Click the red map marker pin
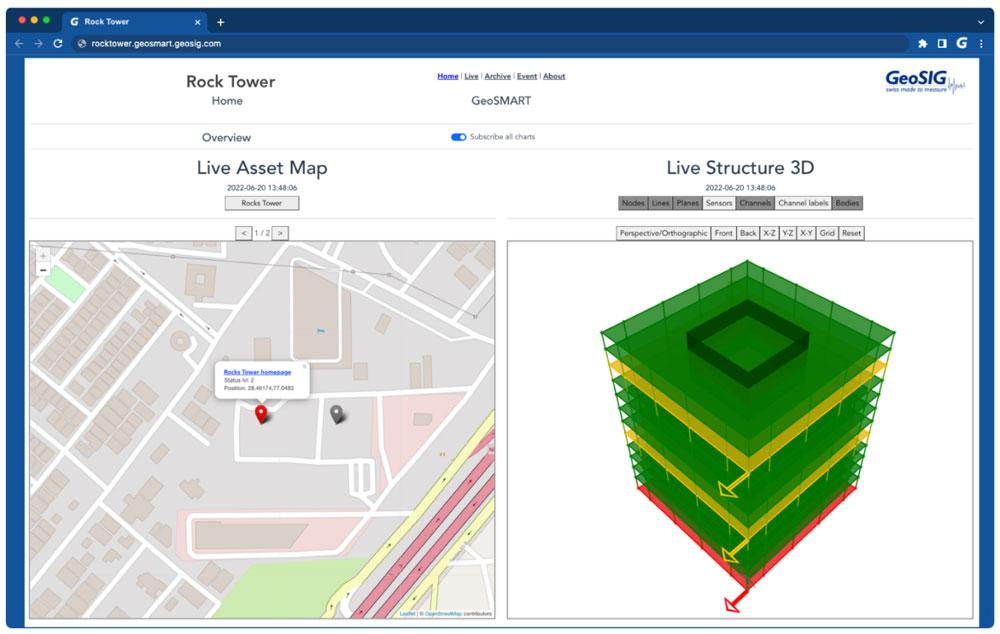Screen dimensions: 1000x634 coord(261,414)
